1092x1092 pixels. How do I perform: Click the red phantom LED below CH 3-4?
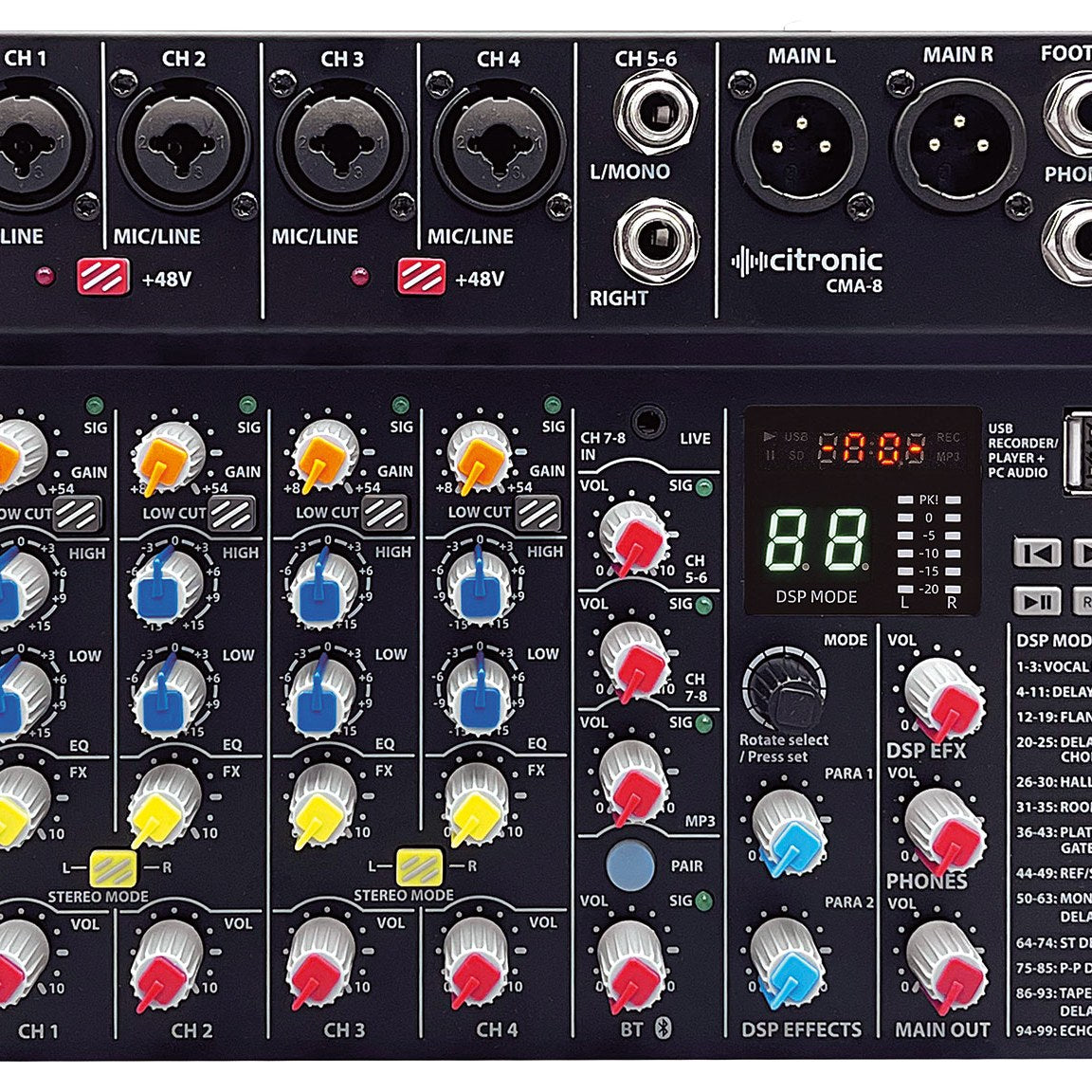pos(359,276)
